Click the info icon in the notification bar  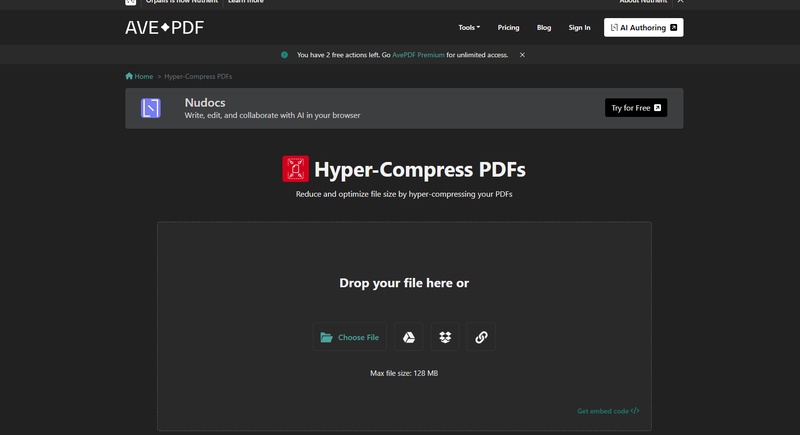pos(284,55)
